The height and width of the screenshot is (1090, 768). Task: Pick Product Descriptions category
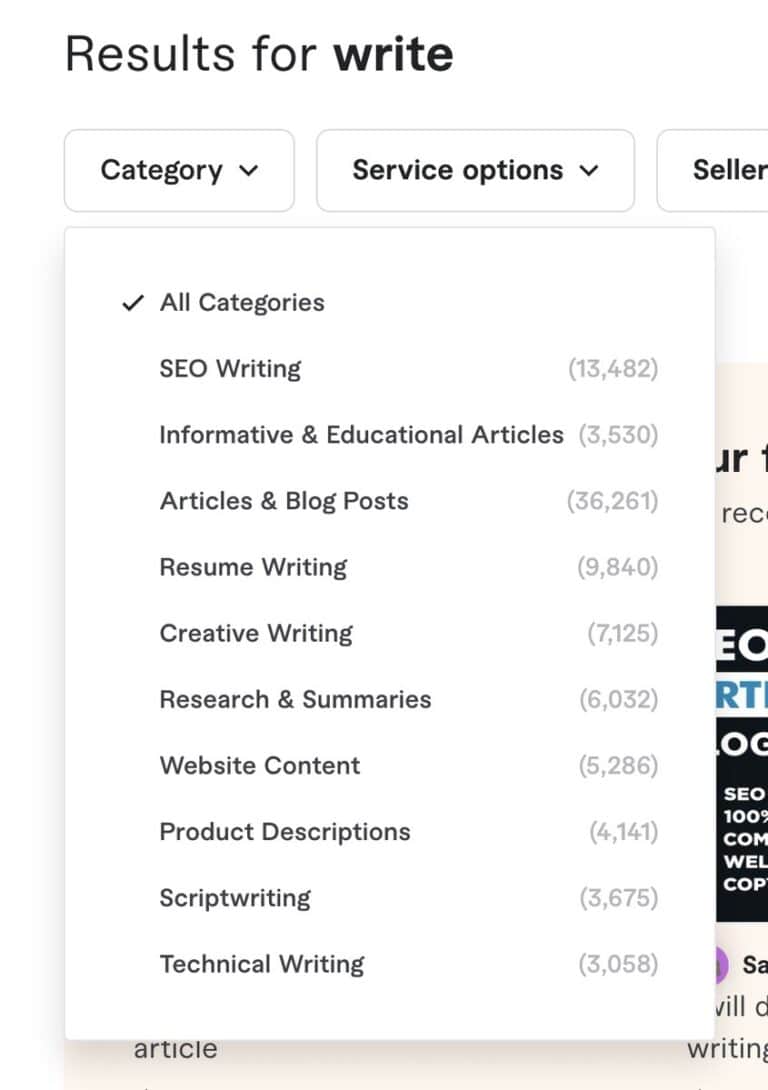click(284, 831)
